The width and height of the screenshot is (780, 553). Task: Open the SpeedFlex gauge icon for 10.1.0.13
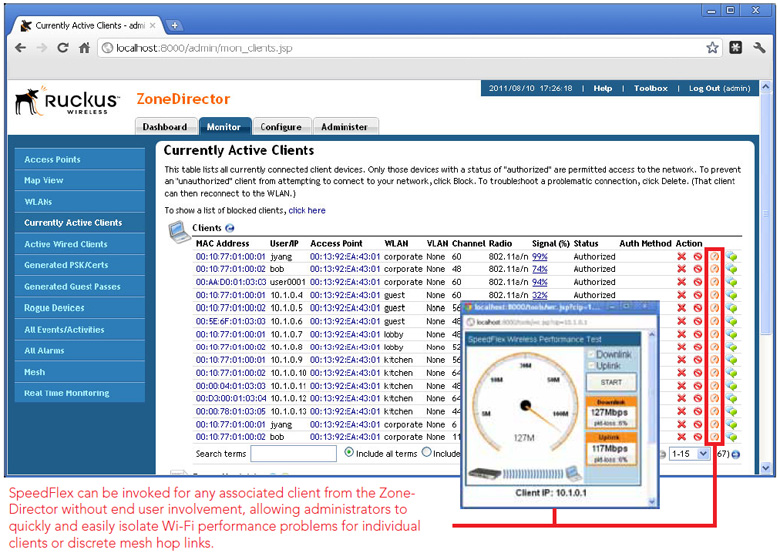(714, 411)
